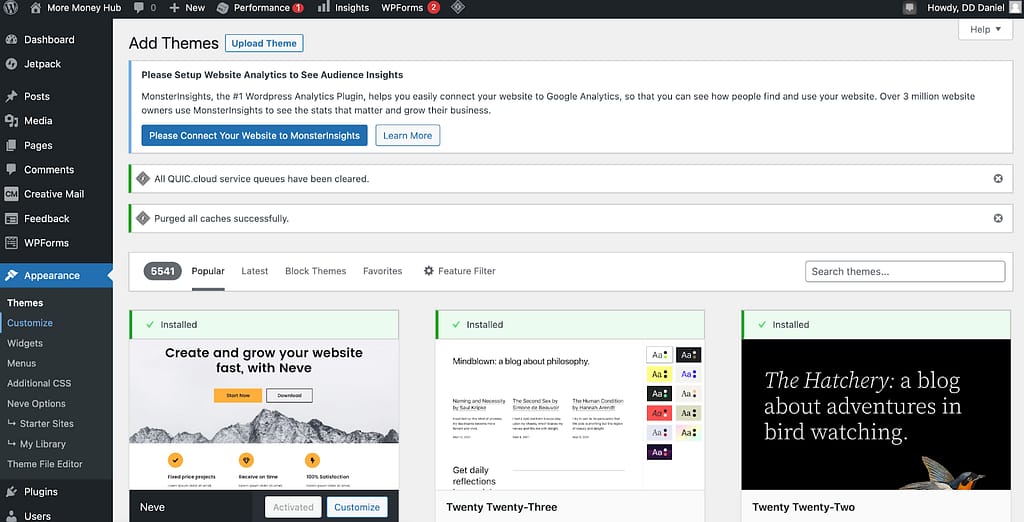Open WPForms in the admin bar
Screen dimensions: 1024x522
point(410,8)
